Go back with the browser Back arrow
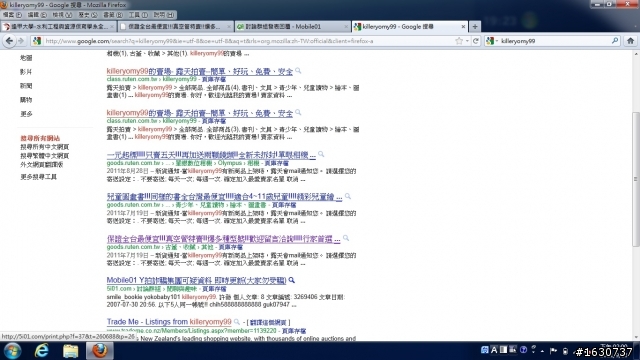The width and height of the screenshot is (640, 360). pos(9,41)
